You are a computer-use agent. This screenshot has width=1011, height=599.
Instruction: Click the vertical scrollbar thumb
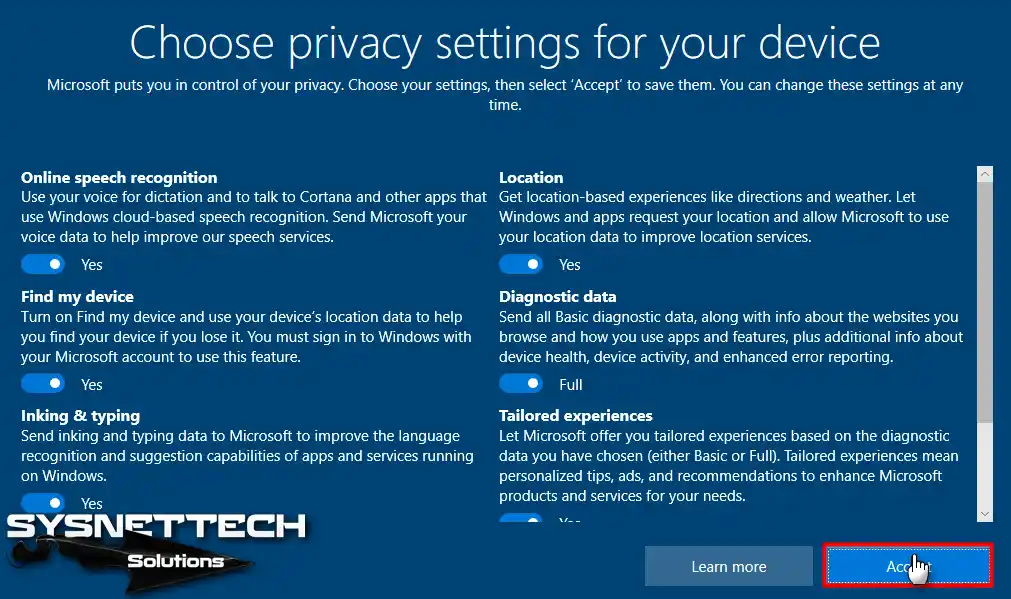pos(985,300)
